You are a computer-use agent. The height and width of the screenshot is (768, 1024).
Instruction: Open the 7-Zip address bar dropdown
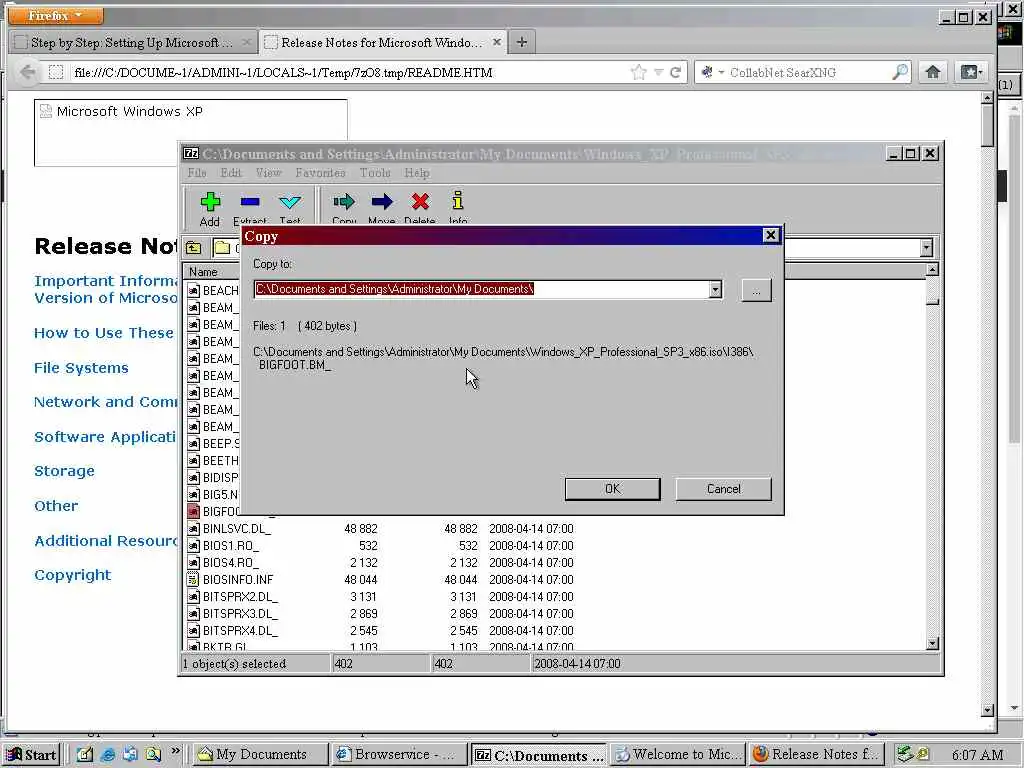pos(926,248)
